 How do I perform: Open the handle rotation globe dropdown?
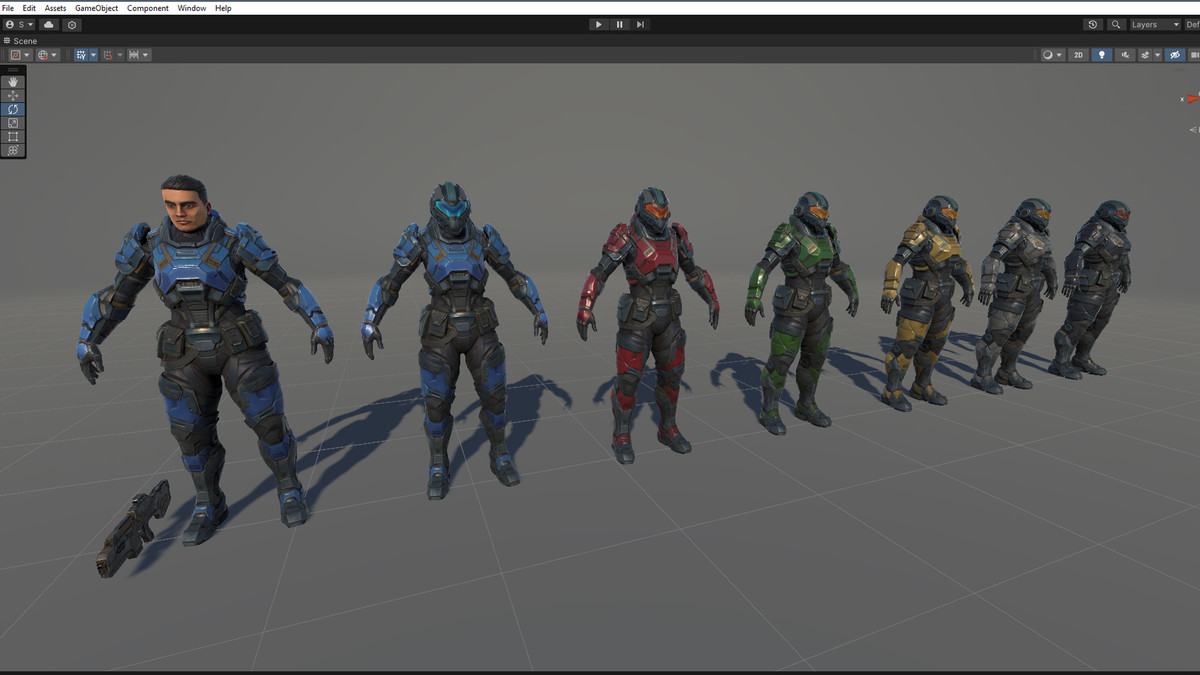[x=47, y=55]
